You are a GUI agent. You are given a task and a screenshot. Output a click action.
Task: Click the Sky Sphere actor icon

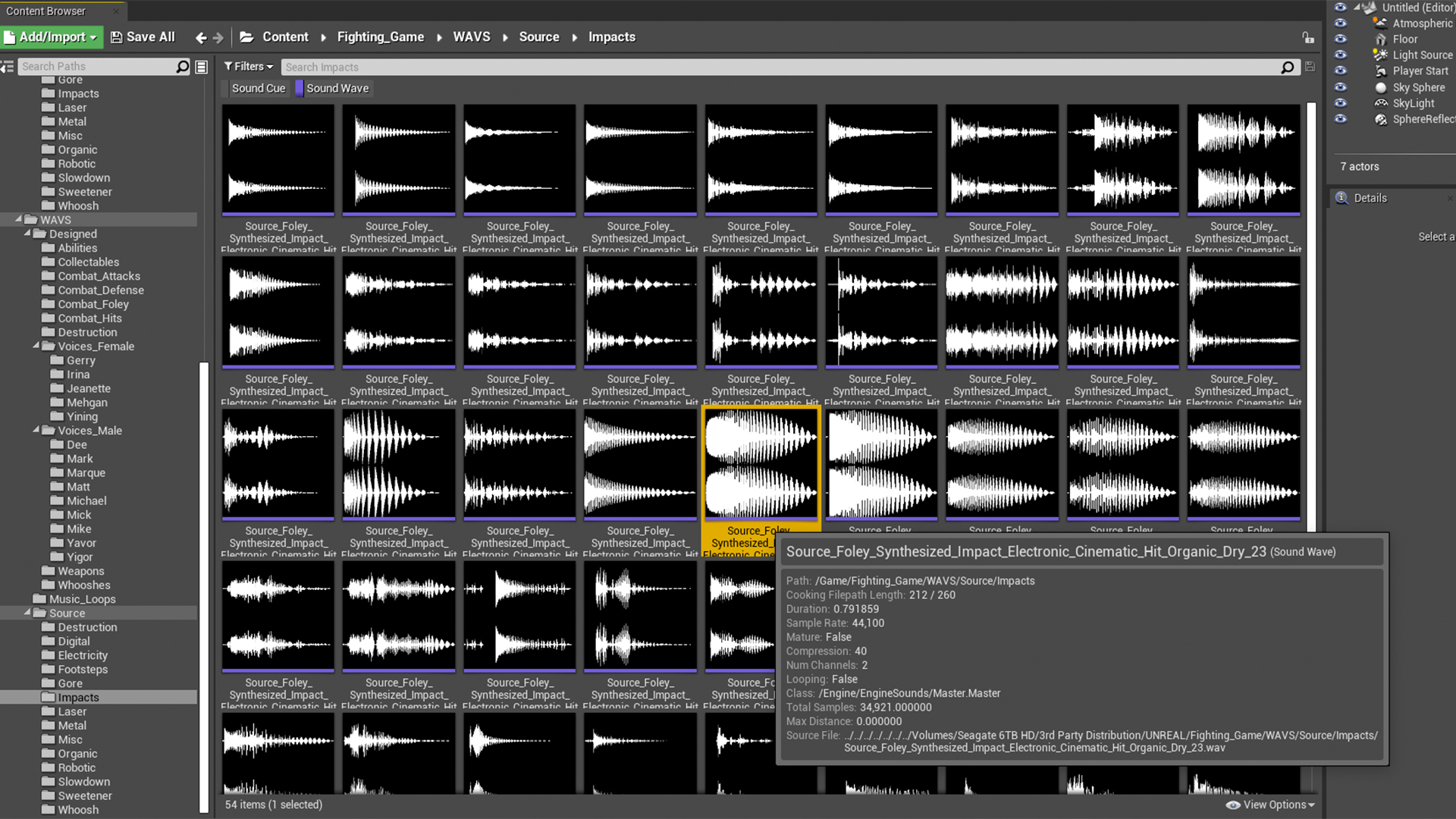[1381, 87]
